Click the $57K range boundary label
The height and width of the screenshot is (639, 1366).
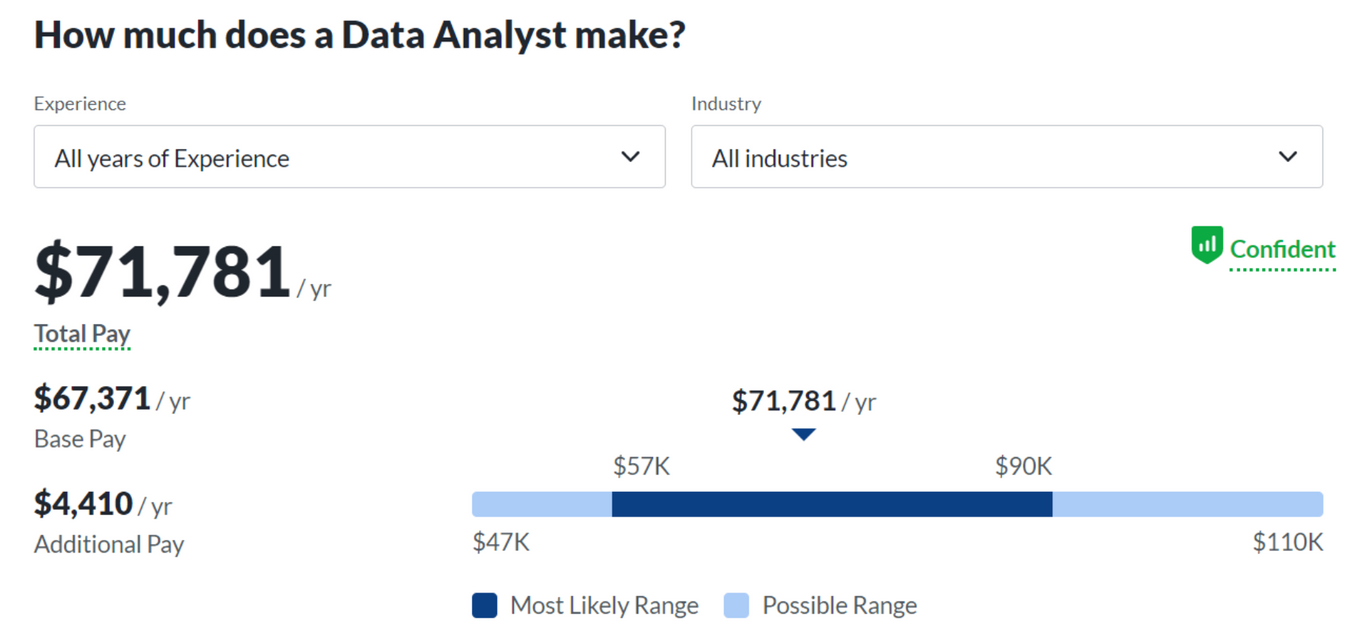641,465
